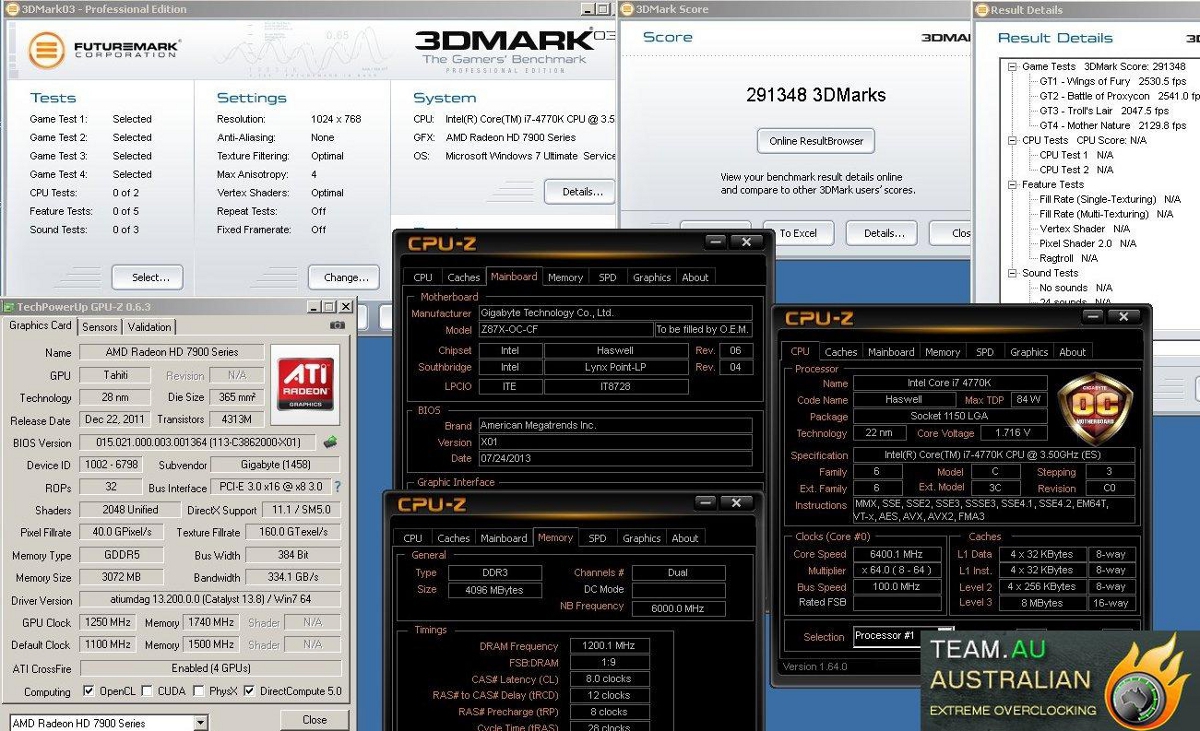Image resolution: width=1200 pixels, height=731 pixels.
Task: Collapse the Sound Tests tree node
Action: (x=1010, y=272)
